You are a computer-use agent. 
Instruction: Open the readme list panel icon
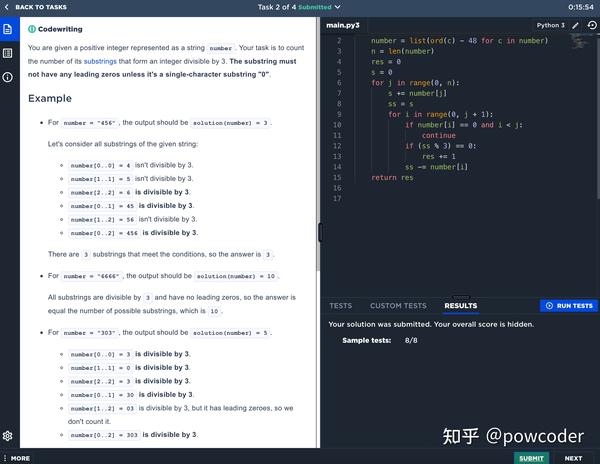pos(8,53)
